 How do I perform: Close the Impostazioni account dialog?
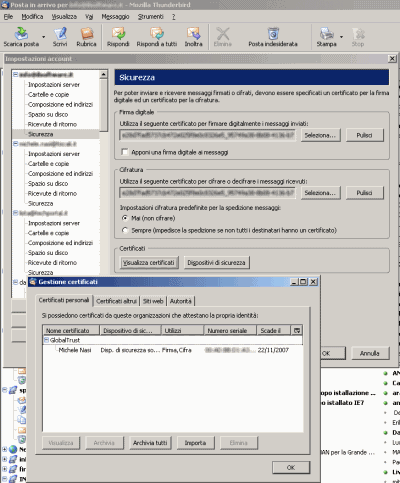click(392, 59)
